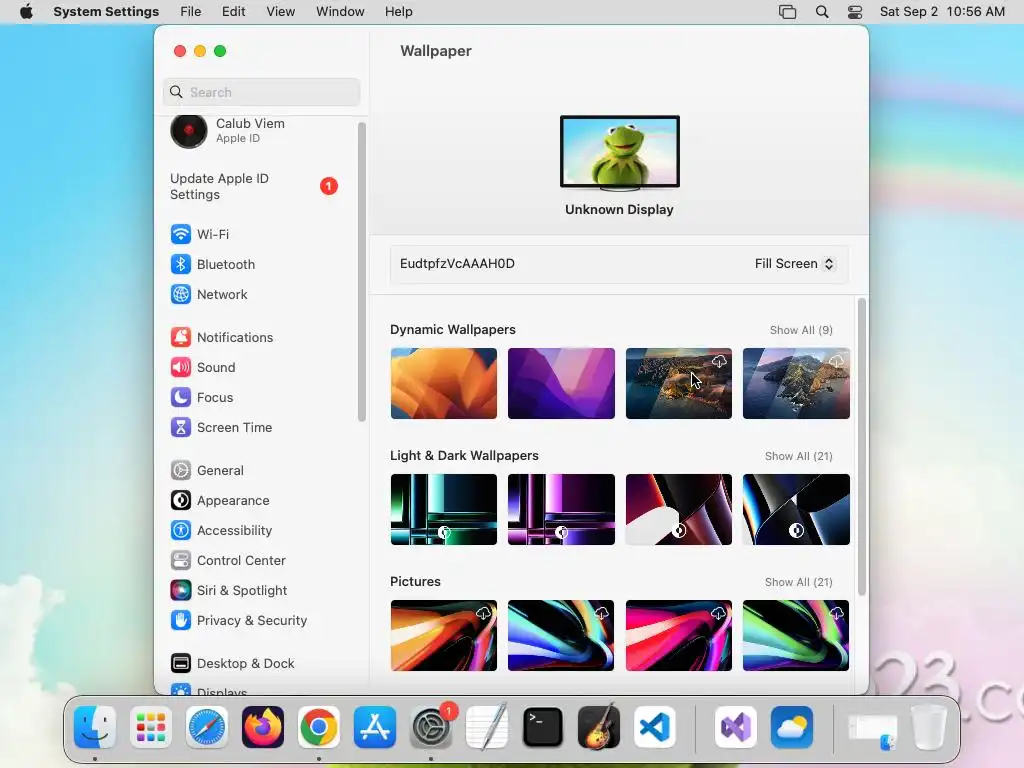The width and height of the screenshot is (1024, 768).
Task: Open the Apple menu
Action: click(26, 12)
